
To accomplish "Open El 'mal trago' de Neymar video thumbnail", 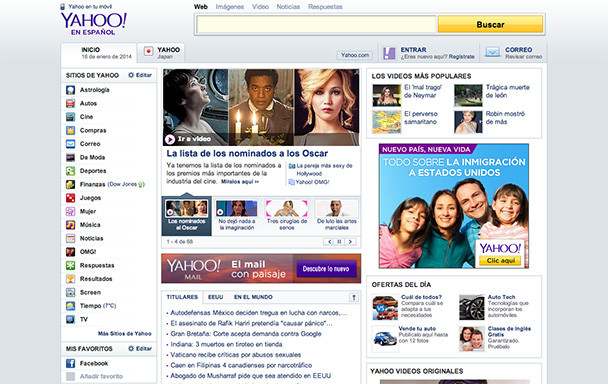I will coord(386,95).
